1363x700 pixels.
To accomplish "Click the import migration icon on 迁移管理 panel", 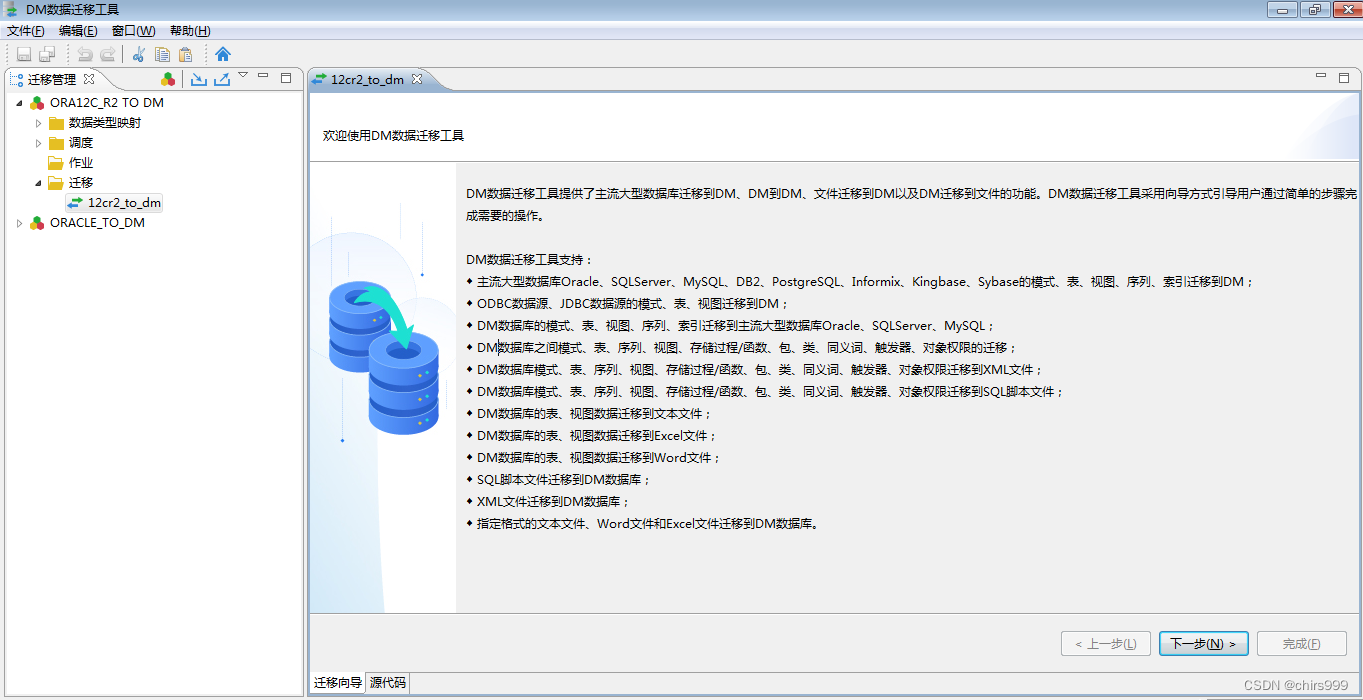I will (x=199, y=78).
